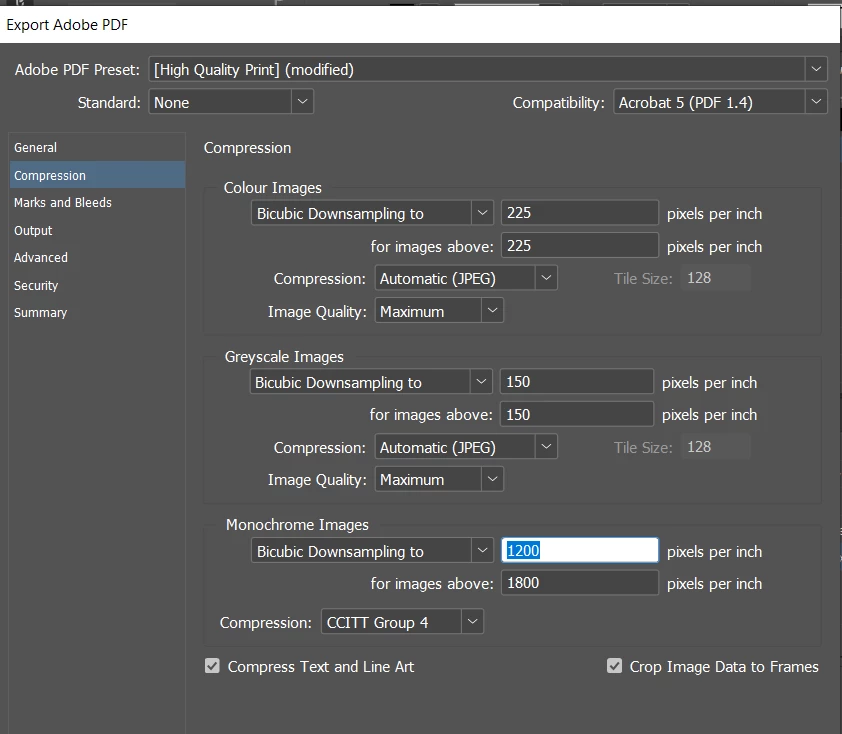
Task: Open Colour Images Compression Automatic (JPEG) dropdown
Action: pos(466,278)
